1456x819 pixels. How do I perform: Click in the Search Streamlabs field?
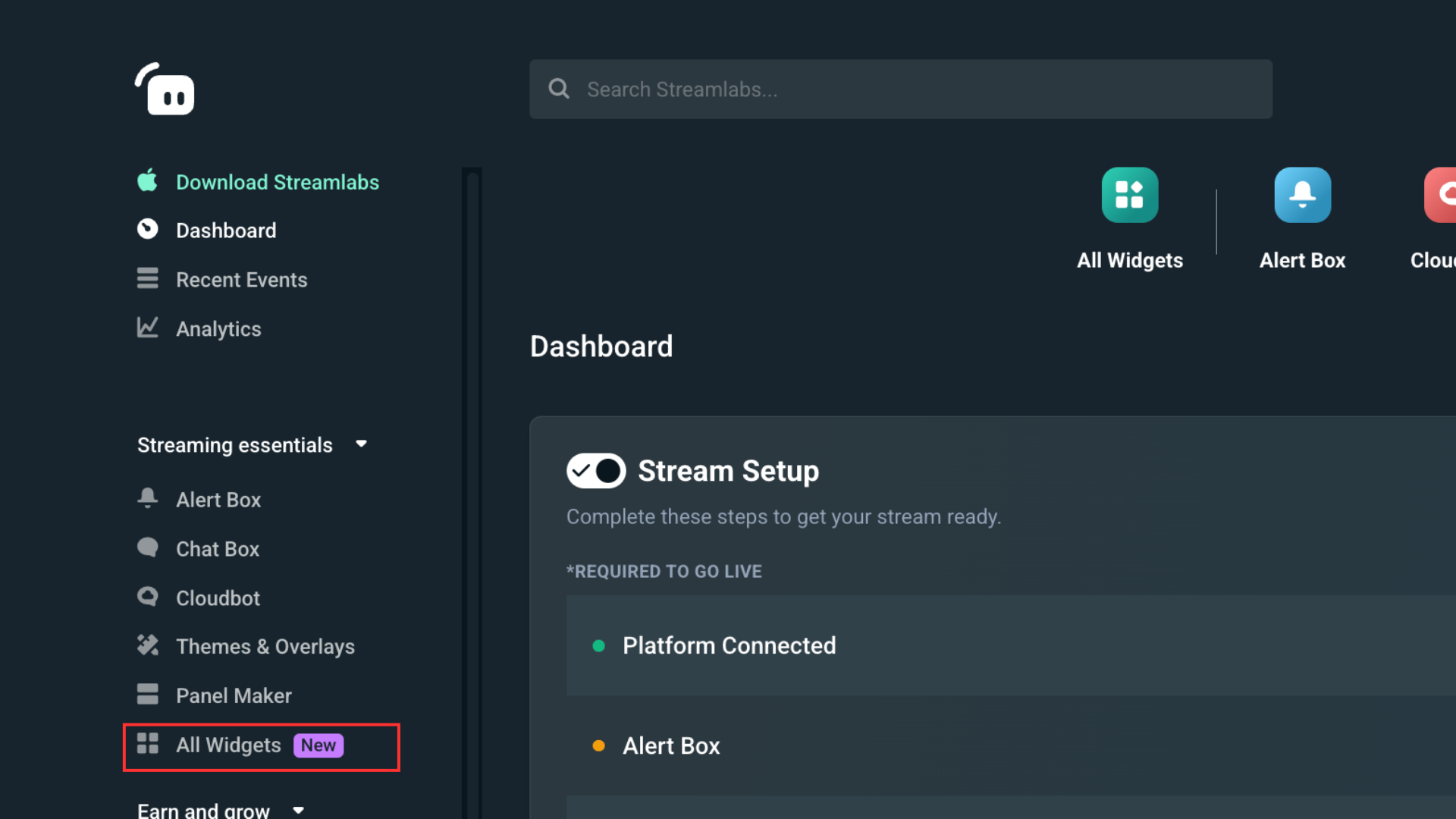pos(901,89)
